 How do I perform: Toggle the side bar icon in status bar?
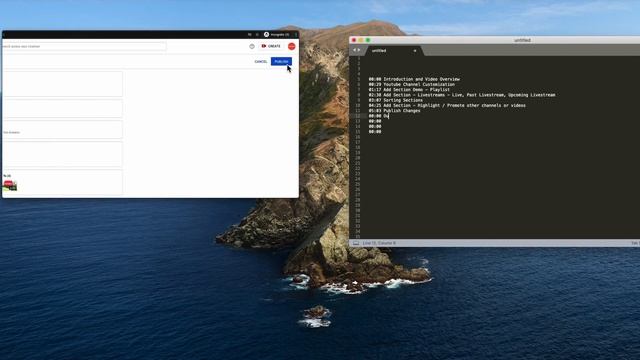point(356,243)
